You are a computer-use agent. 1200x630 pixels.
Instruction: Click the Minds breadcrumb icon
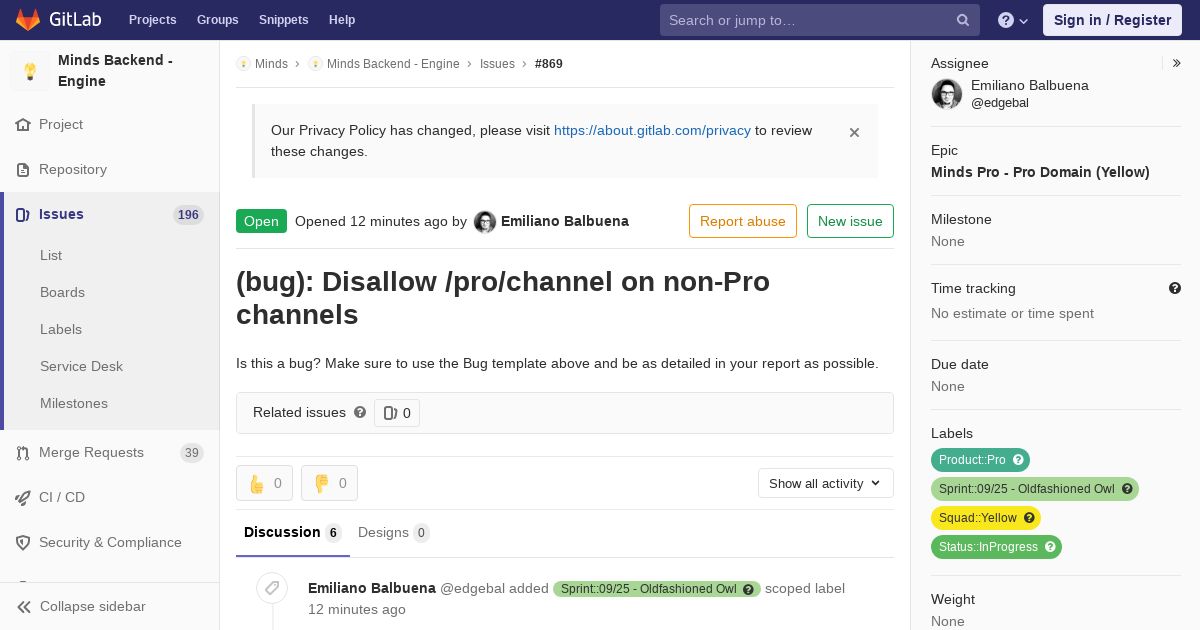tap(243, 64)
